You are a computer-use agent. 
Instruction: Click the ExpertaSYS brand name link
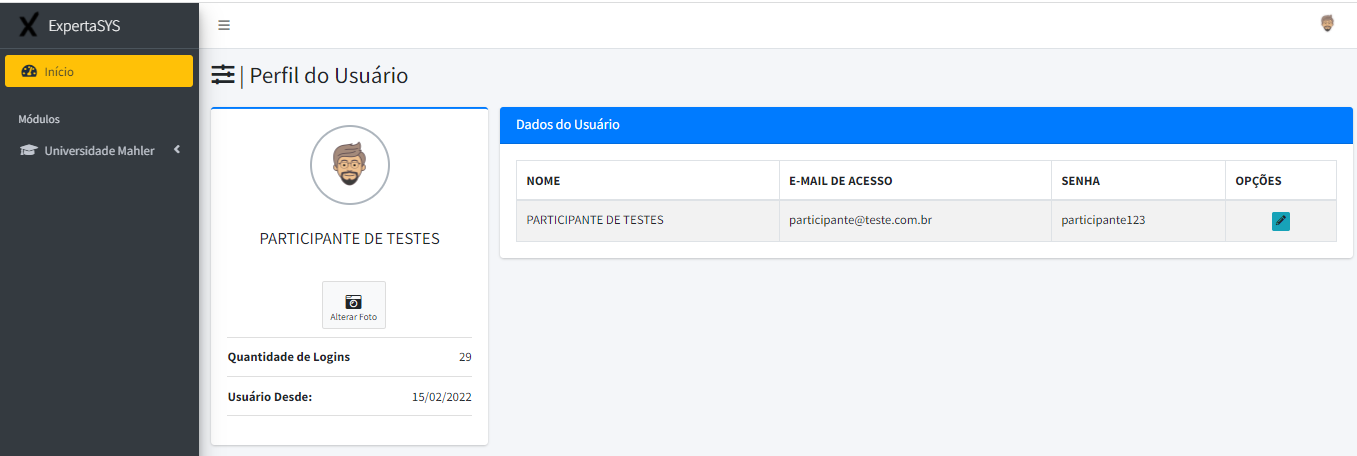[x=84, y=25]
